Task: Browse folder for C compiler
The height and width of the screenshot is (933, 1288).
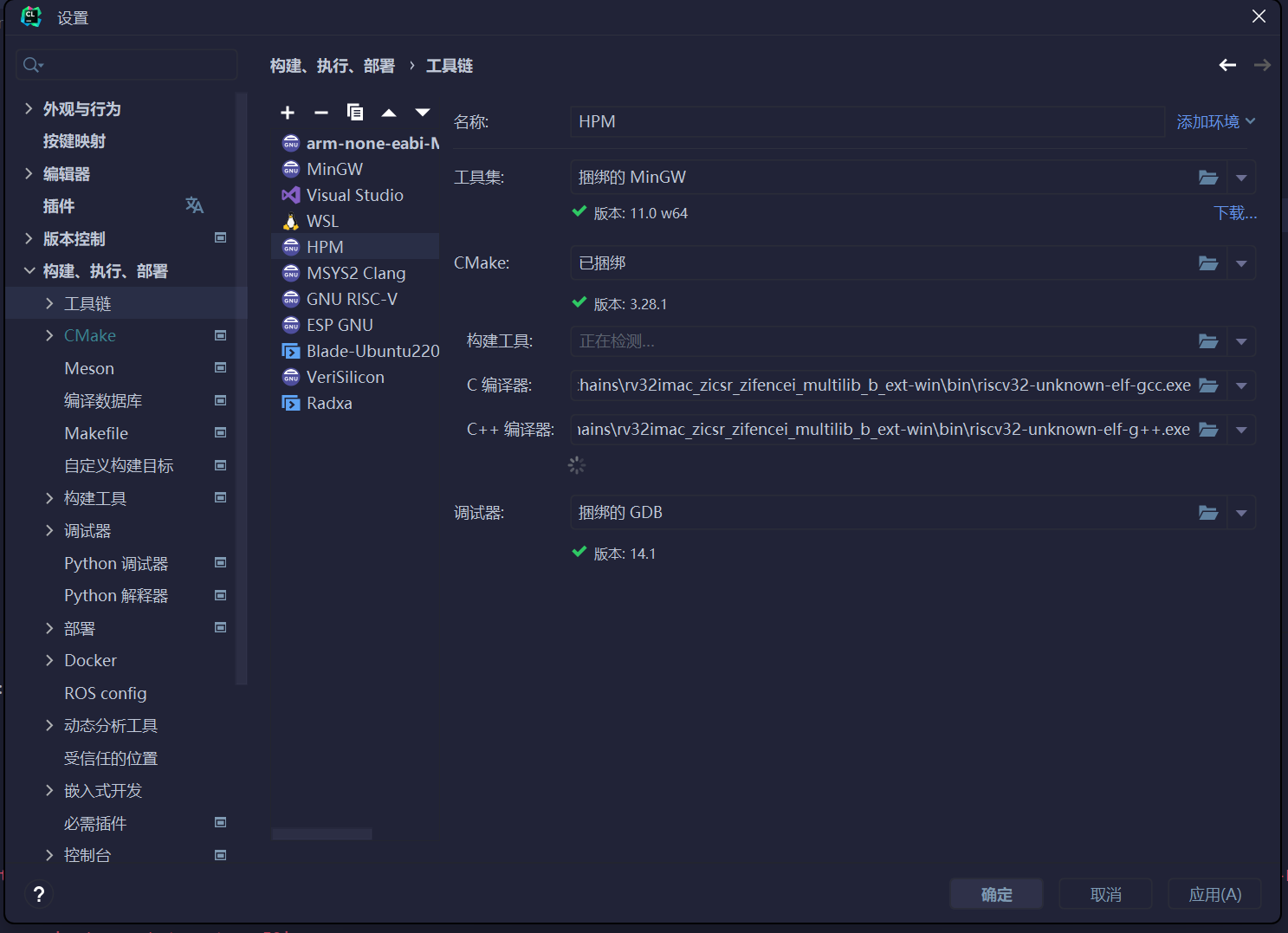Action: point(1208,386)
